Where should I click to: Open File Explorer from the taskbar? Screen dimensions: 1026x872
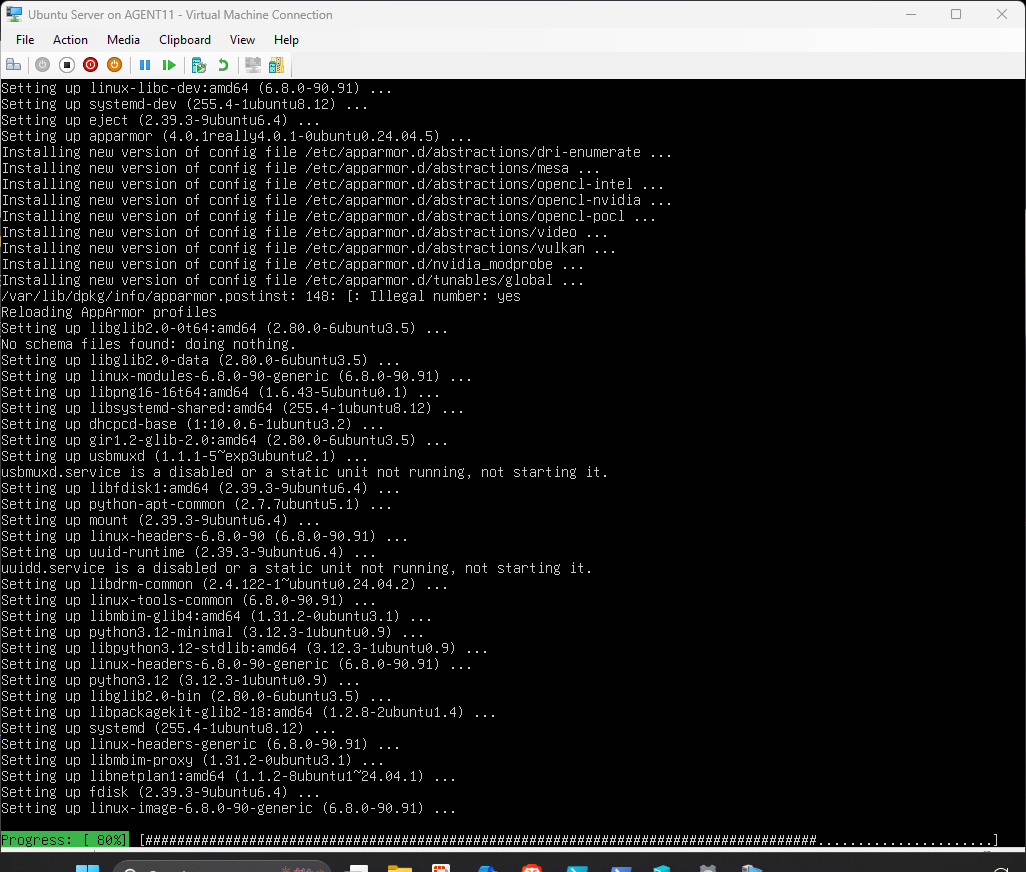pos(400,867)
